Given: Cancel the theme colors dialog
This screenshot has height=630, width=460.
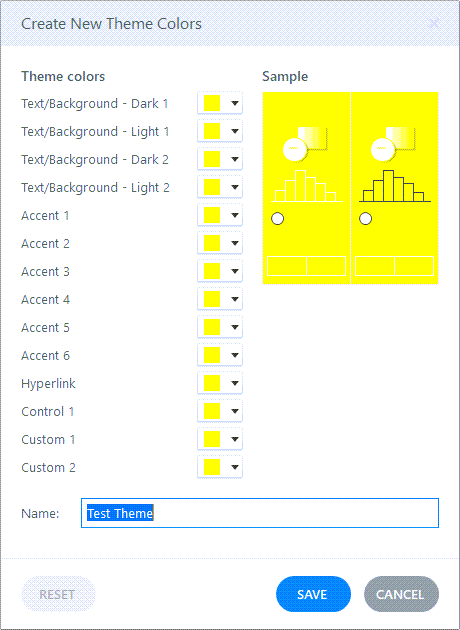Looking at the screenshot, I should 401,594.
